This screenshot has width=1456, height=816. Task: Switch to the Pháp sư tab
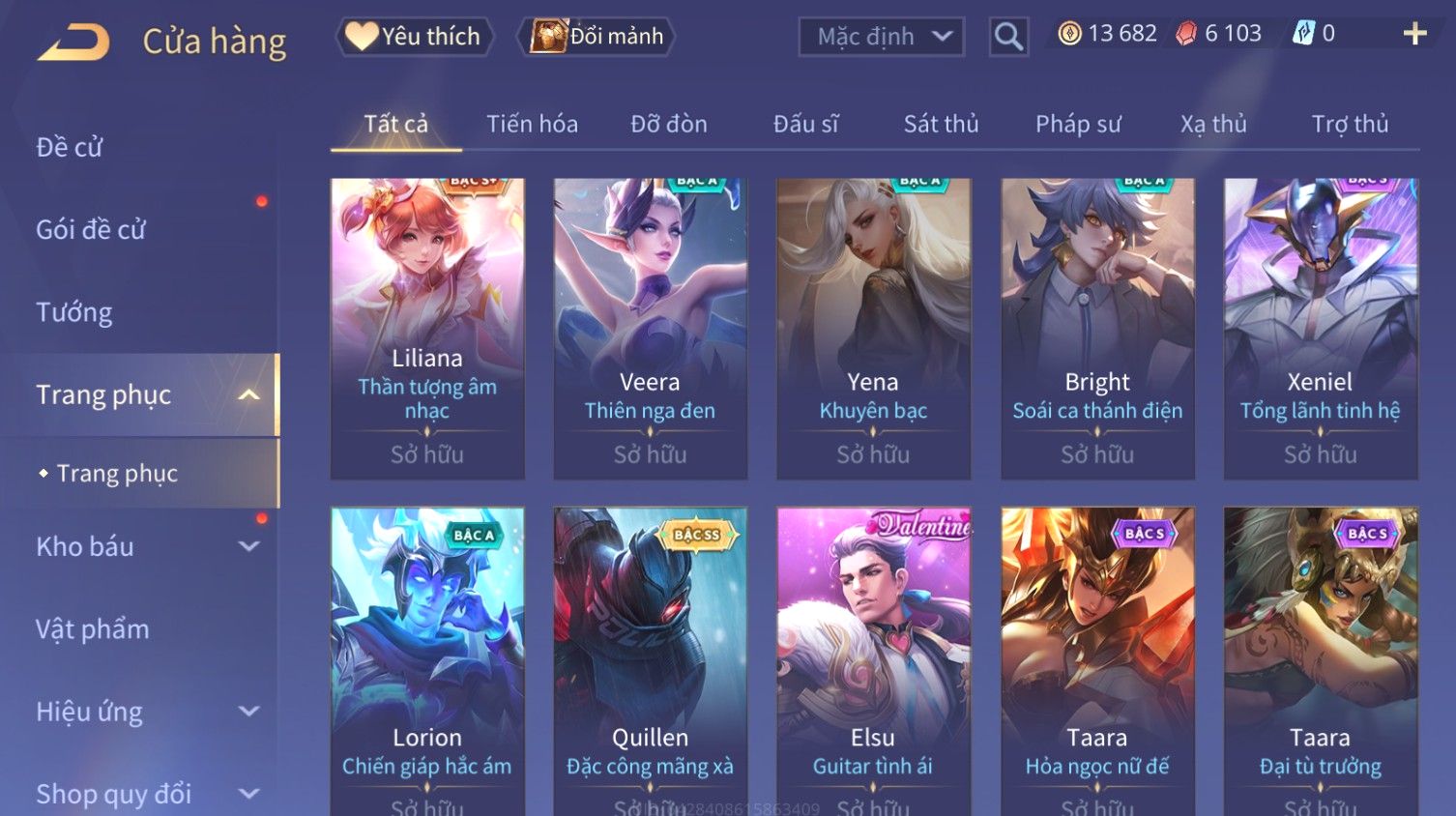point(1078,124)
